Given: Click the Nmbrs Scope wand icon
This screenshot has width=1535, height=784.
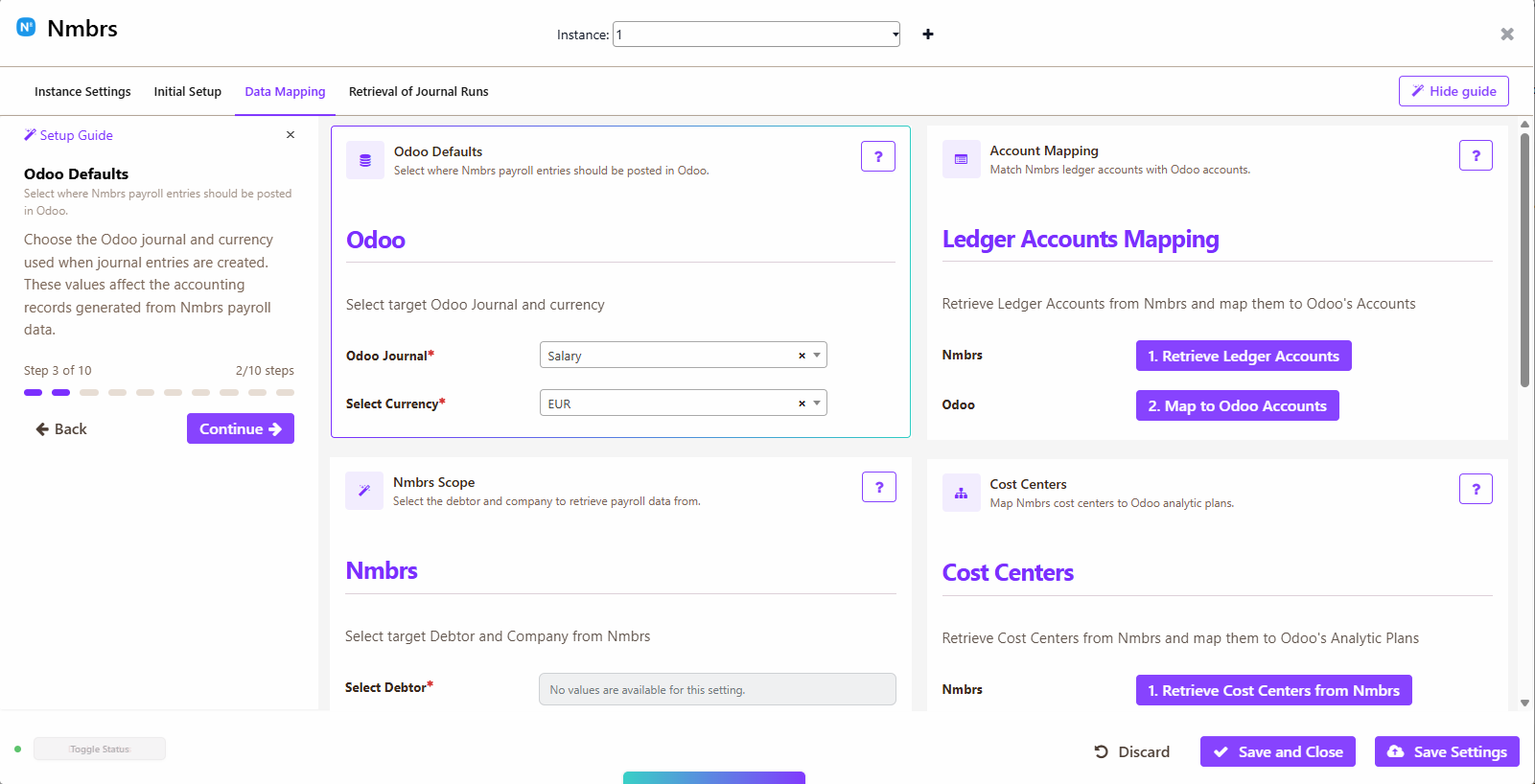Looking at the screenshot, I should 364,491.
